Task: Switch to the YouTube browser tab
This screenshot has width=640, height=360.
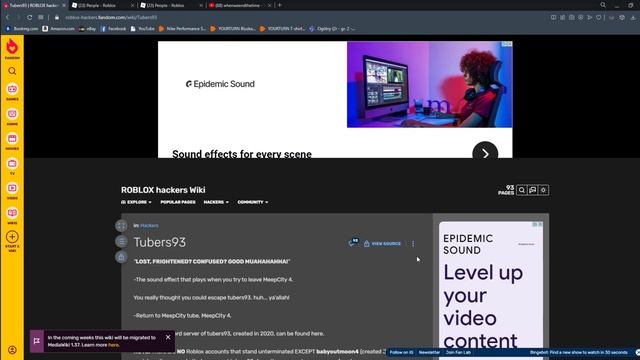Action: tap(240, 5)
